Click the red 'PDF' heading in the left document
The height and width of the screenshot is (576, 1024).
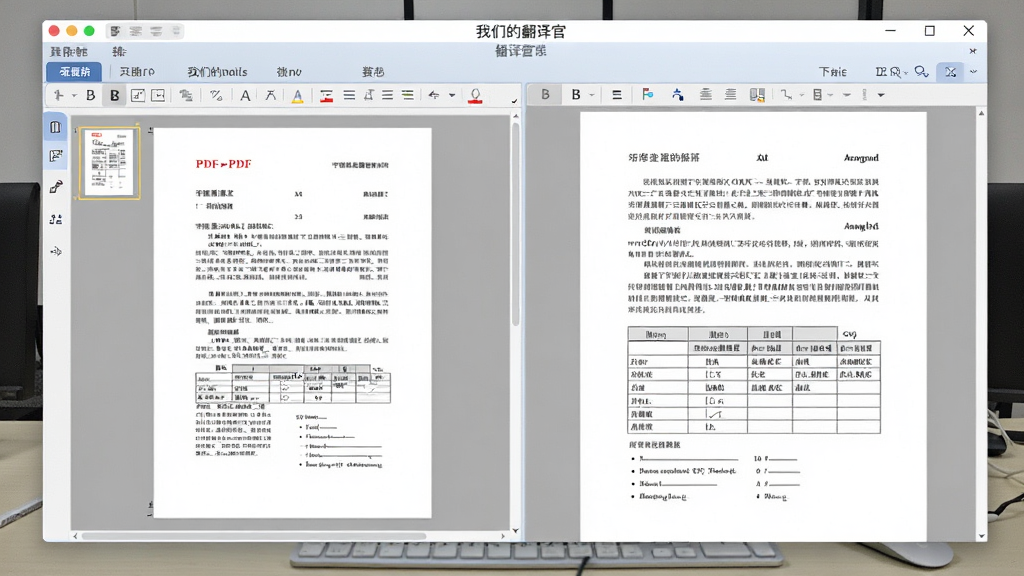click(x=223, y=164)
